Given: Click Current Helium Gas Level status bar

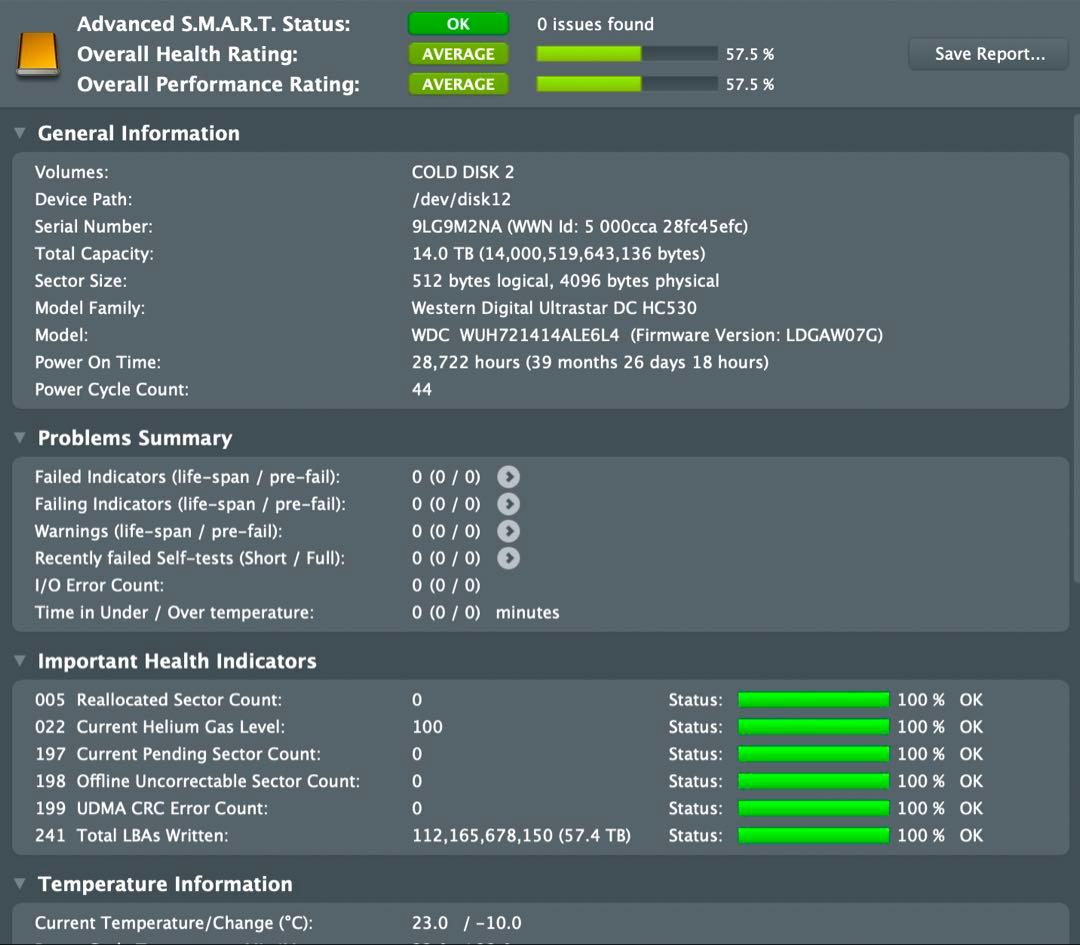Looking at the screenshot, I should pos(812,726).
